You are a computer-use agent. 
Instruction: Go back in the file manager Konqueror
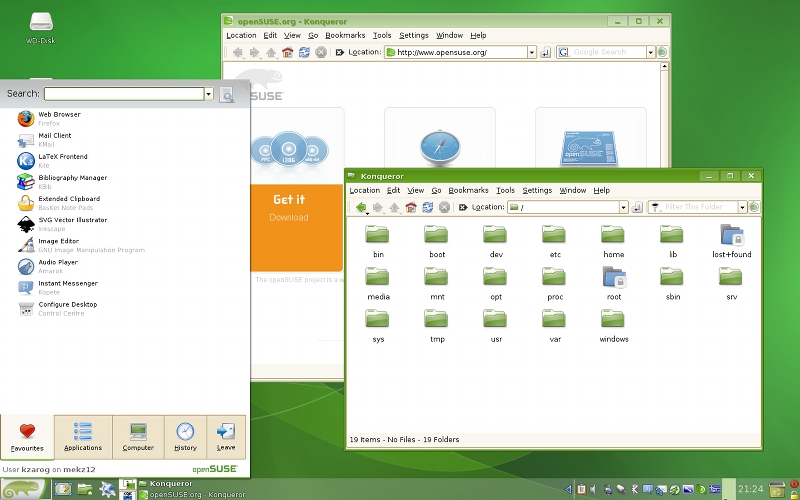point(361,207)
